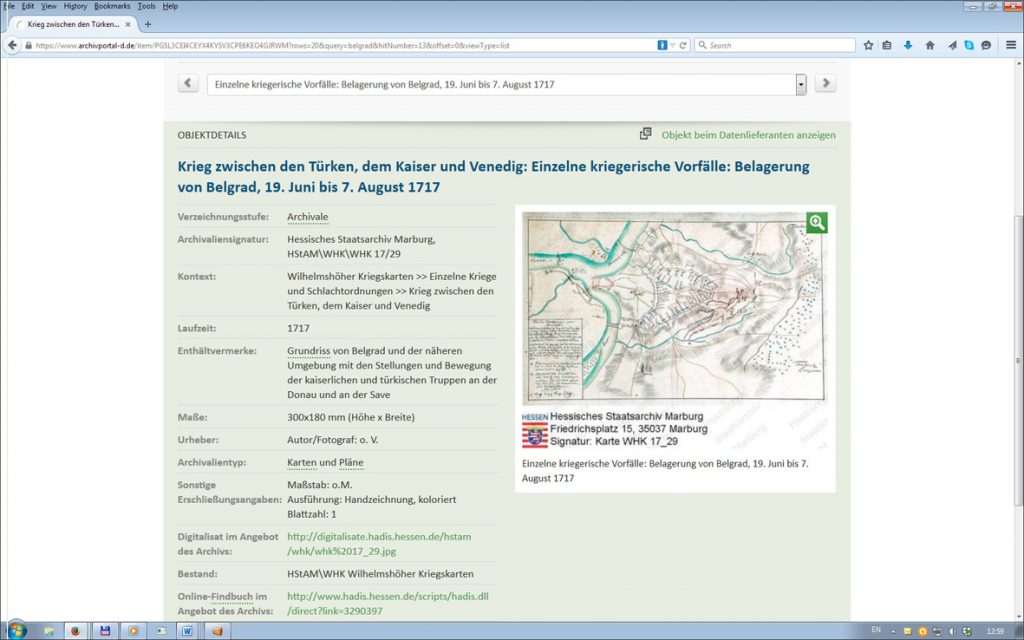Screen dimensions: 1024x640
Task: Click 'Objekt beim Datenlieferanten anzeigen' link
Action: (748, 135)
